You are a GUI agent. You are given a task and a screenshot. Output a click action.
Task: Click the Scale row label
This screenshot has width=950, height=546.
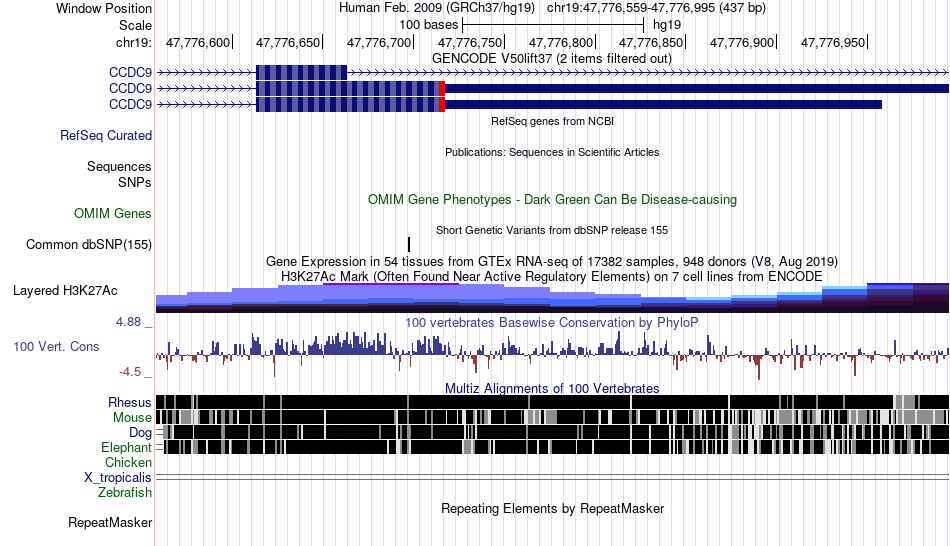coord(136,25)
